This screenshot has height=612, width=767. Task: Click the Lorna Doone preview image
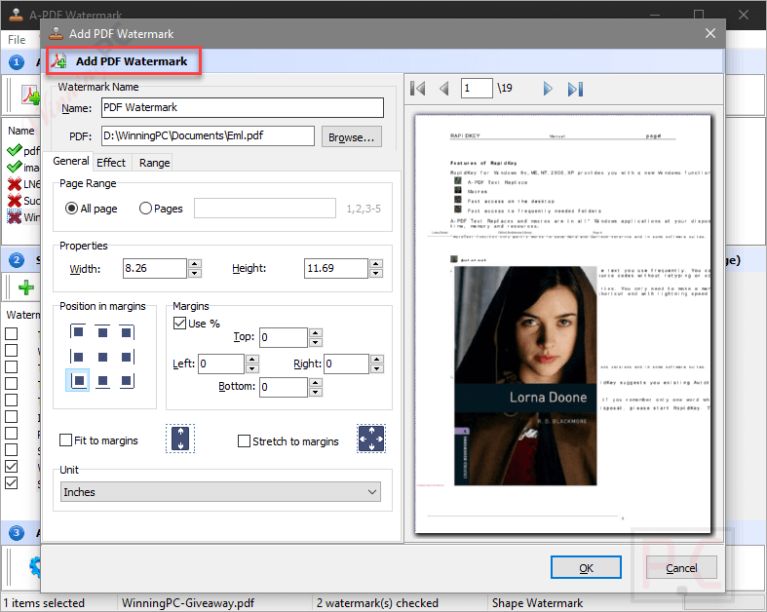coord(525,376)
